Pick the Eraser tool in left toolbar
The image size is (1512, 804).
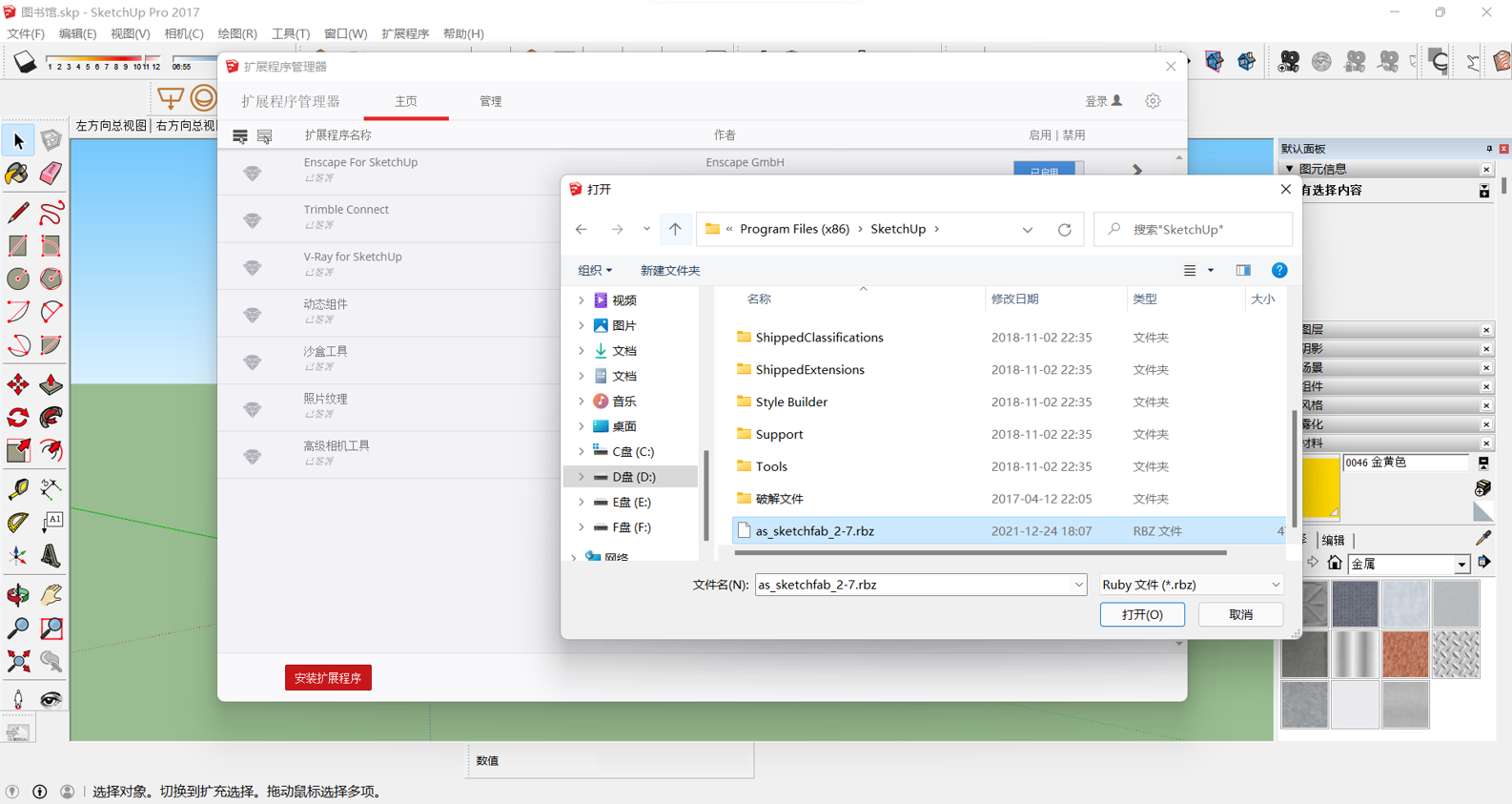click(x=51, y=174)
